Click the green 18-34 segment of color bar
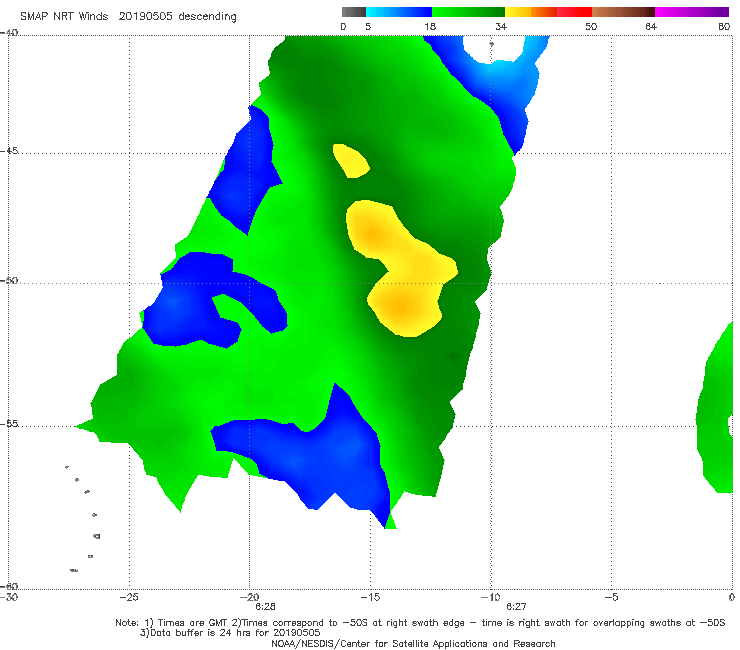The width and height of the screenshot is (740, 650). click(468, 12)
